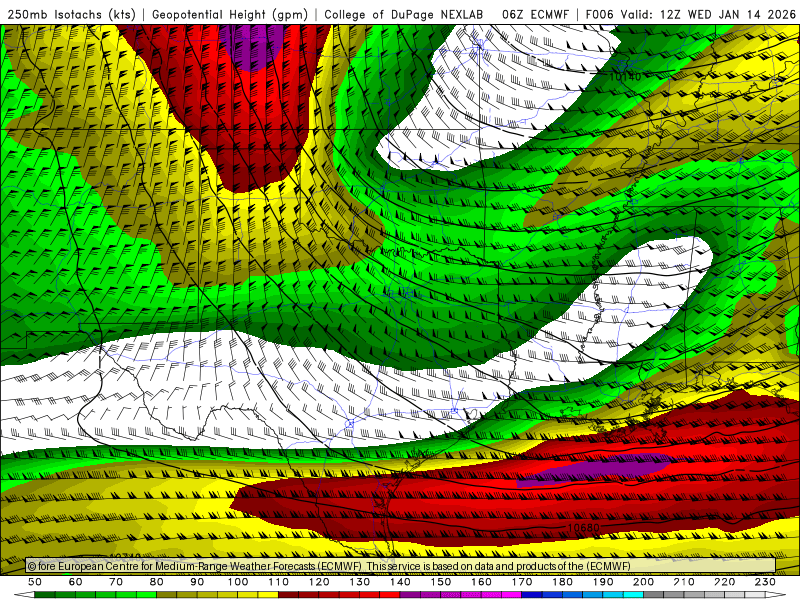800x600 pixels.
Task: Click the "130" value on the color scale
Action: [360, 582]
